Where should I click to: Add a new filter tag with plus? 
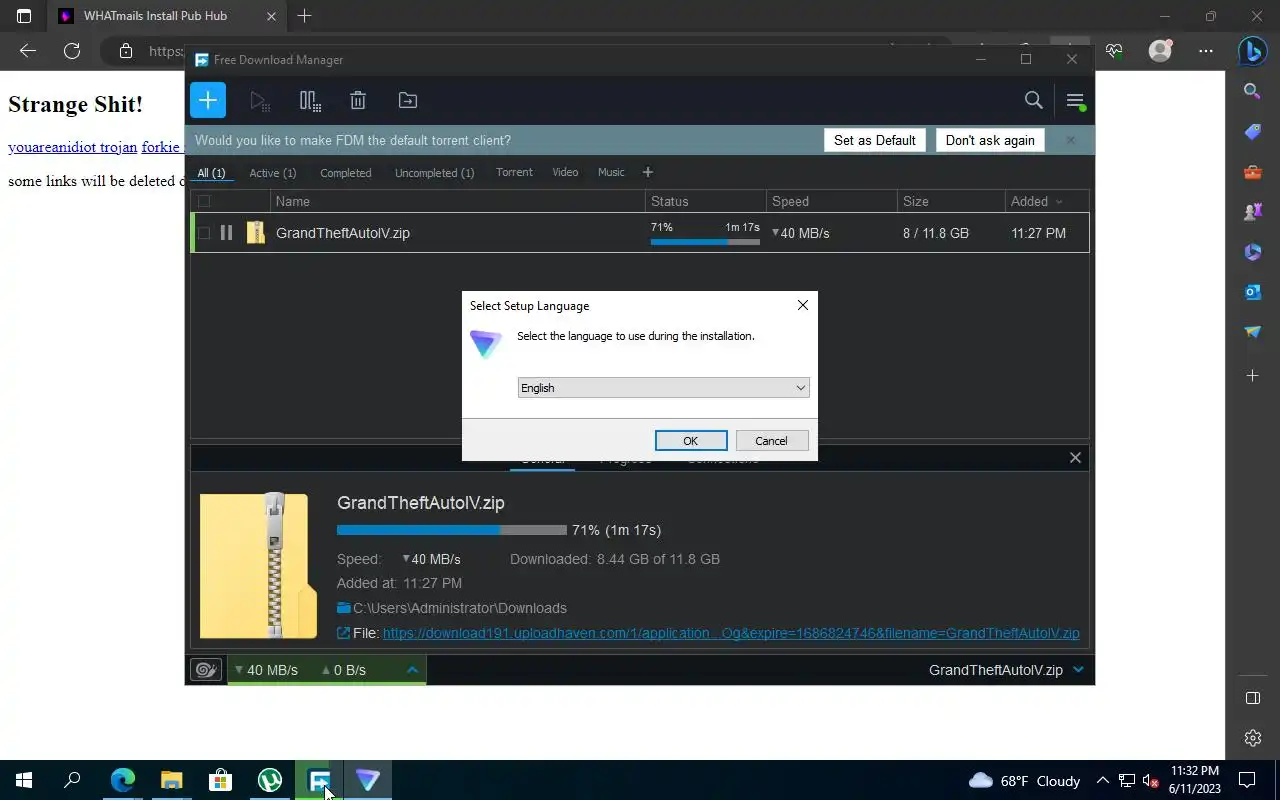[648, 172]
